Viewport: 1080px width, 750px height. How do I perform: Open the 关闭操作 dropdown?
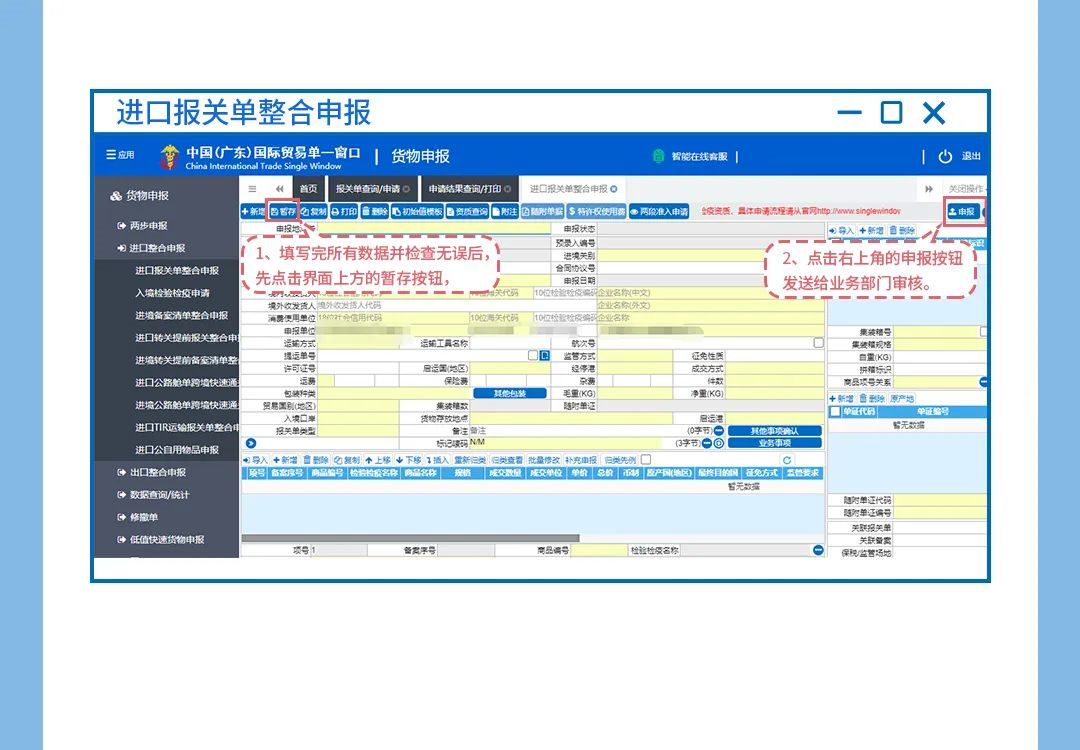click(x=966, y=189)
